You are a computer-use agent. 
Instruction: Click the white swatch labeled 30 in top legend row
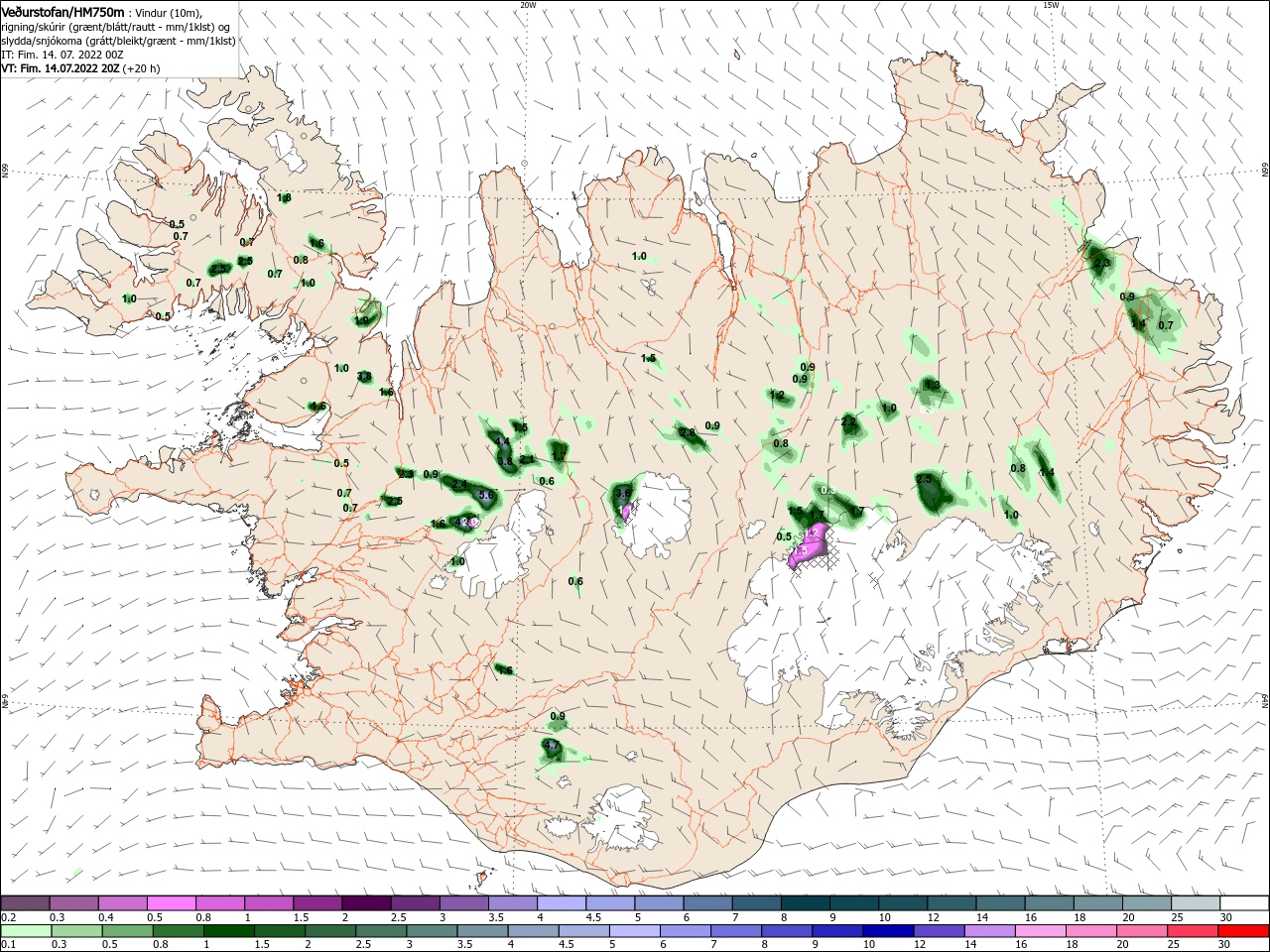coord(1244,903)
